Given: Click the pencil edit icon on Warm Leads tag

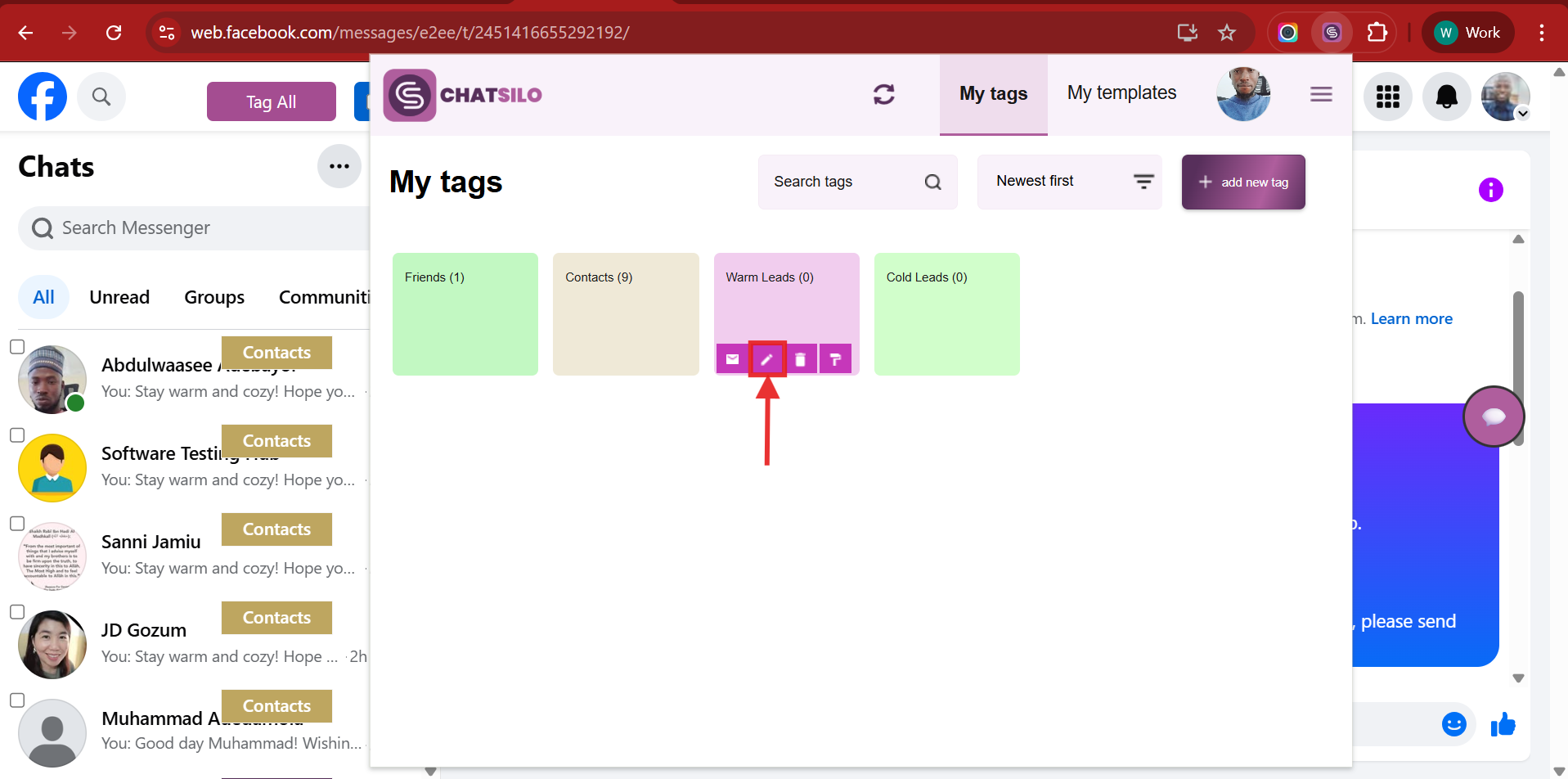Looking at the screenshot, I should tap(766, 359).
